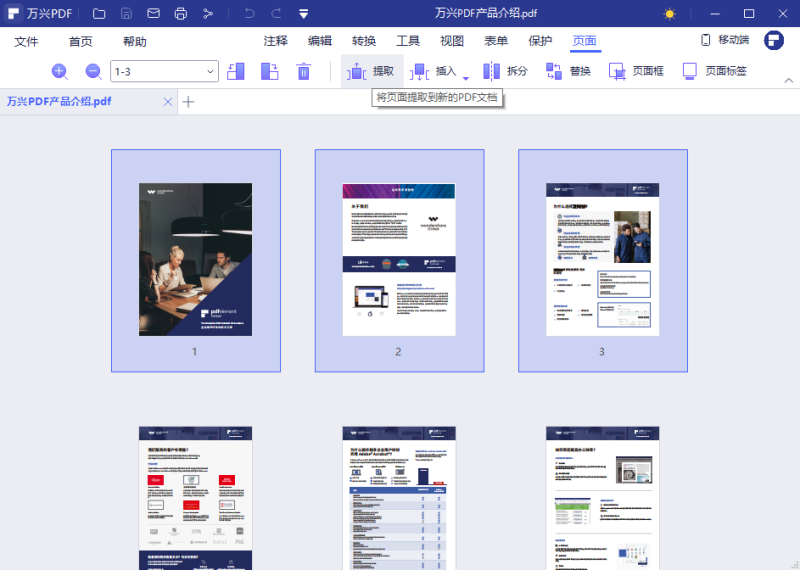Click the 移动端 mobile link

pyautogui.click(x=724, y=40)
